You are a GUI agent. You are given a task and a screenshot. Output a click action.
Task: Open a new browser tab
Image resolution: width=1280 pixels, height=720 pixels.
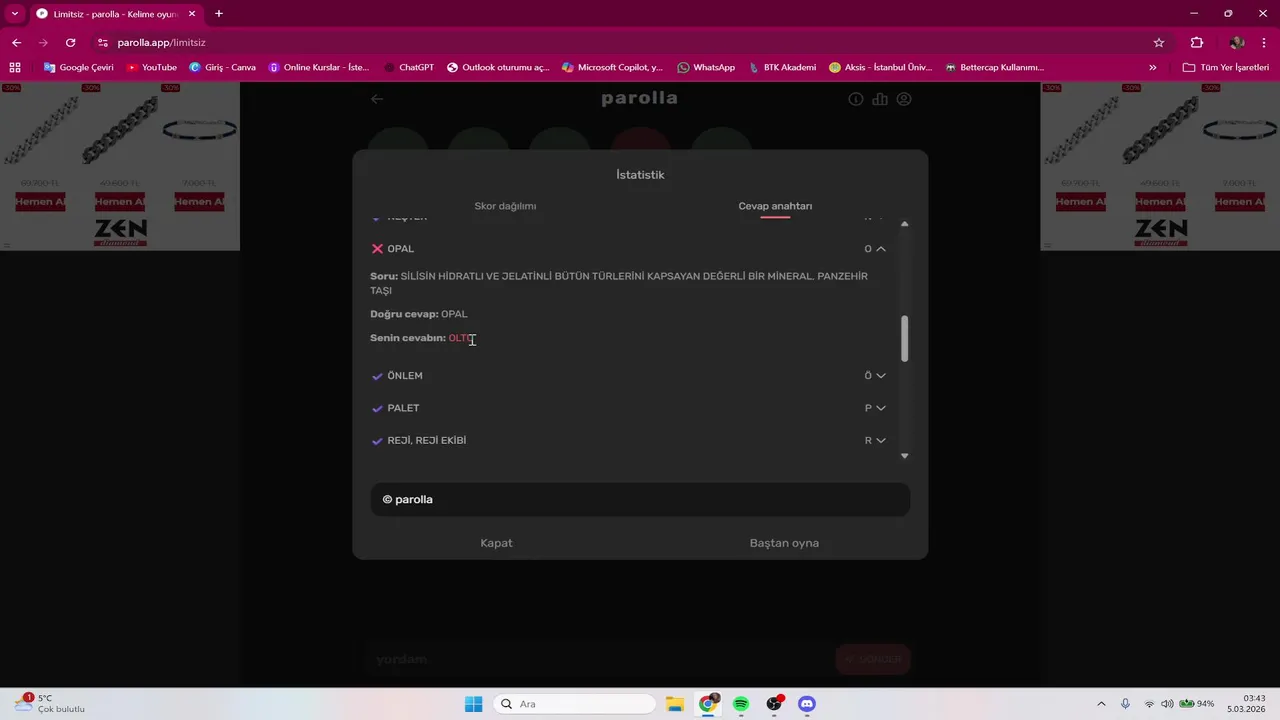tap(219, 14)
